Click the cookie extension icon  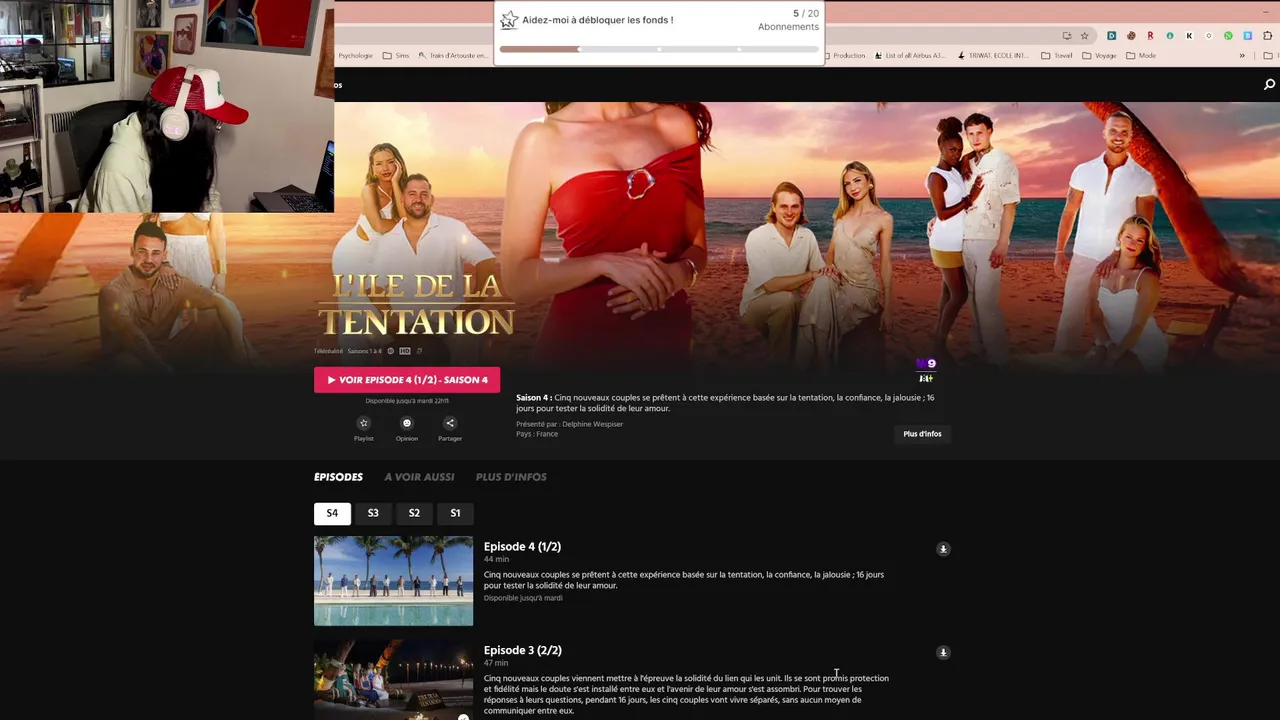(x=1131, y=36)
